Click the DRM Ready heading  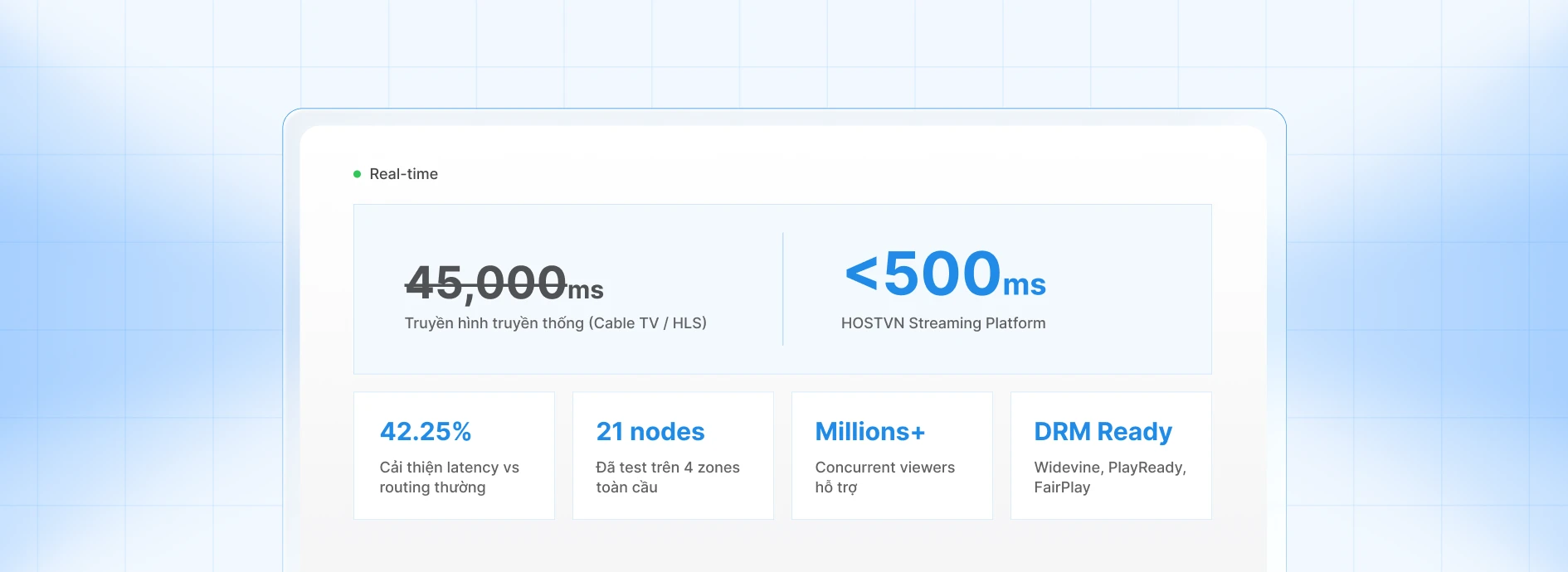[x=1103, y=431]
